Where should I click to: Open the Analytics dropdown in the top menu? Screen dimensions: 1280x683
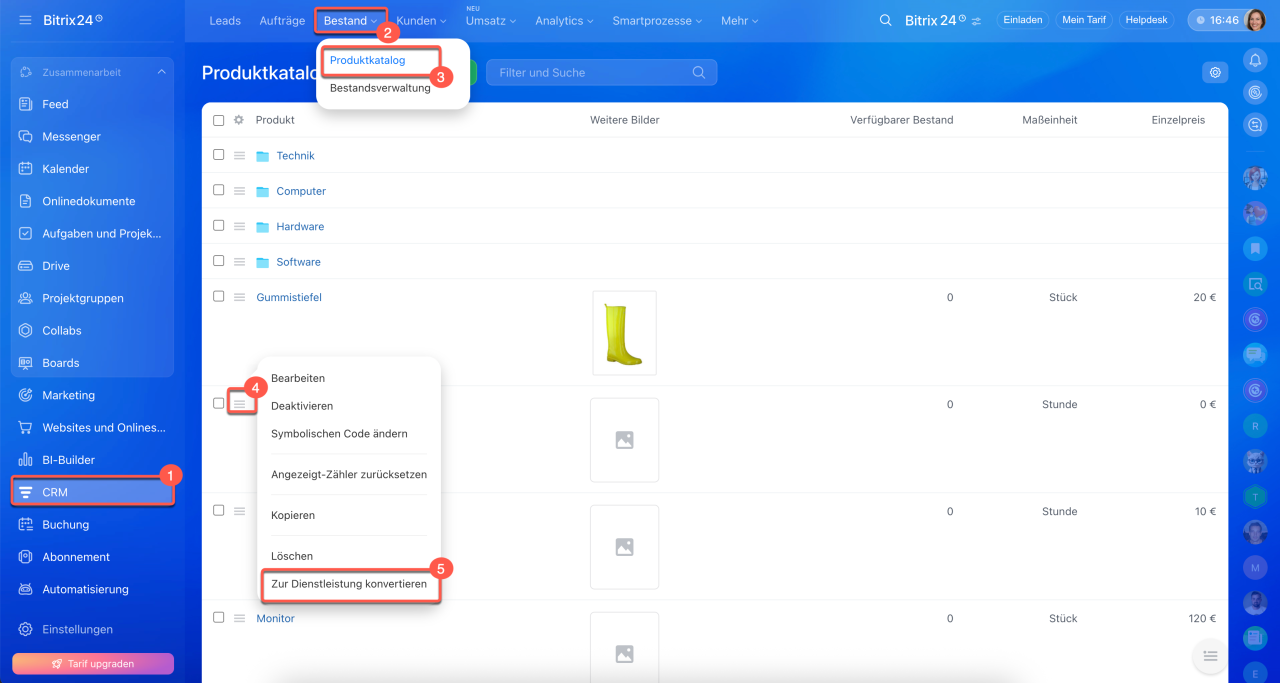564,20
